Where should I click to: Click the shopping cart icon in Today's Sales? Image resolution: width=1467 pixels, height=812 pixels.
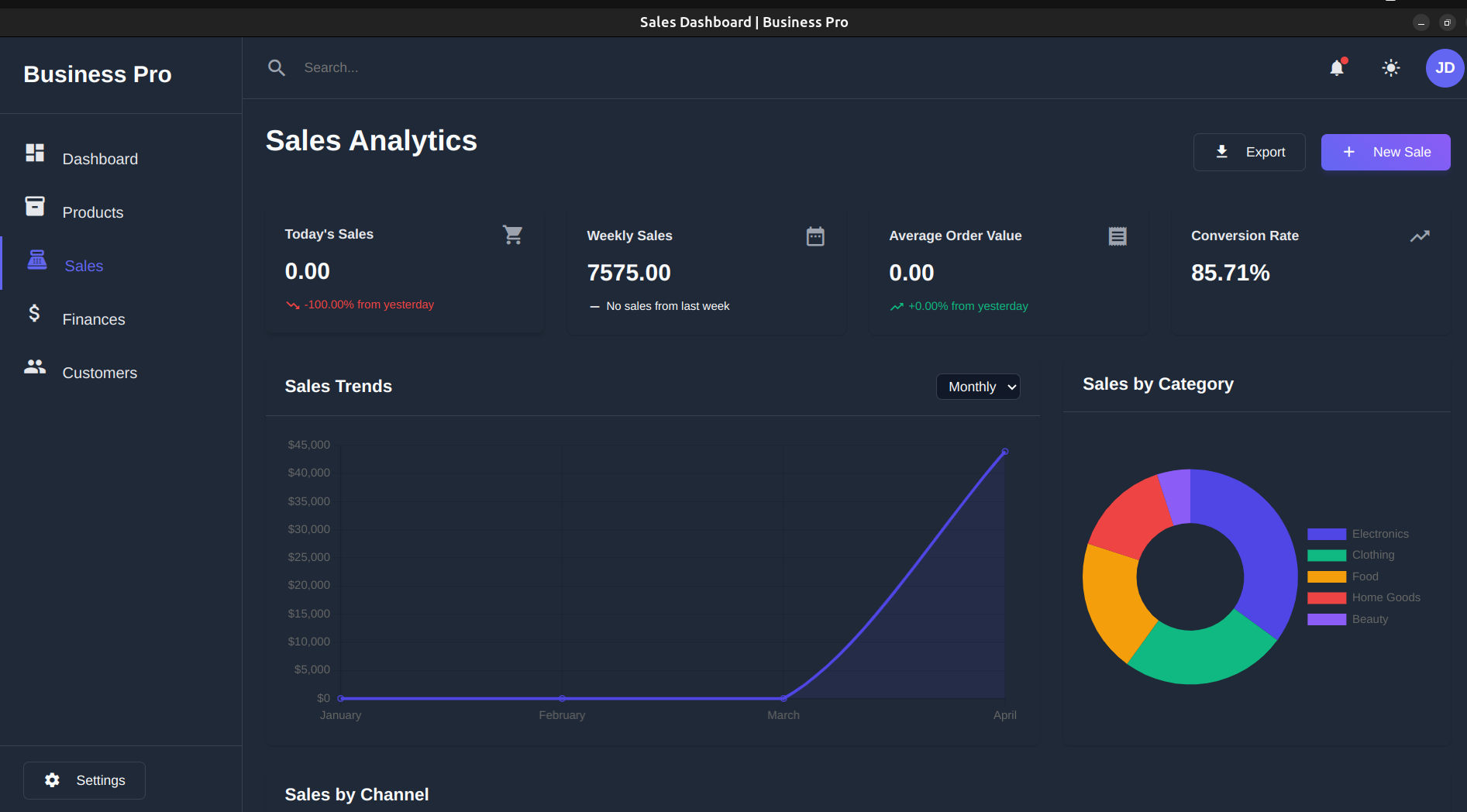pos(512,235)
